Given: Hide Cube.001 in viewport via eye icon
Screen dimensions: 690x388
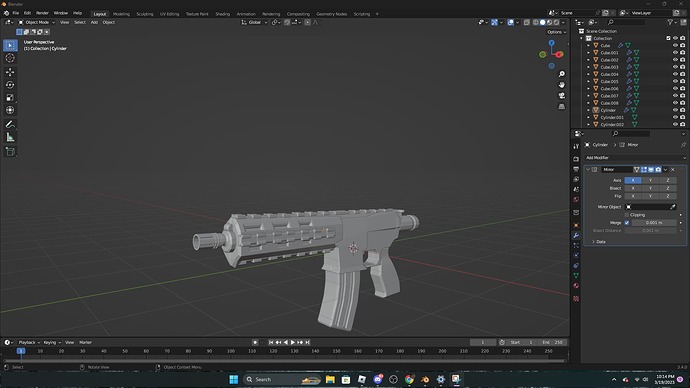Looking at the screenshot, I should pyautogui.click(x=675, y=52).
